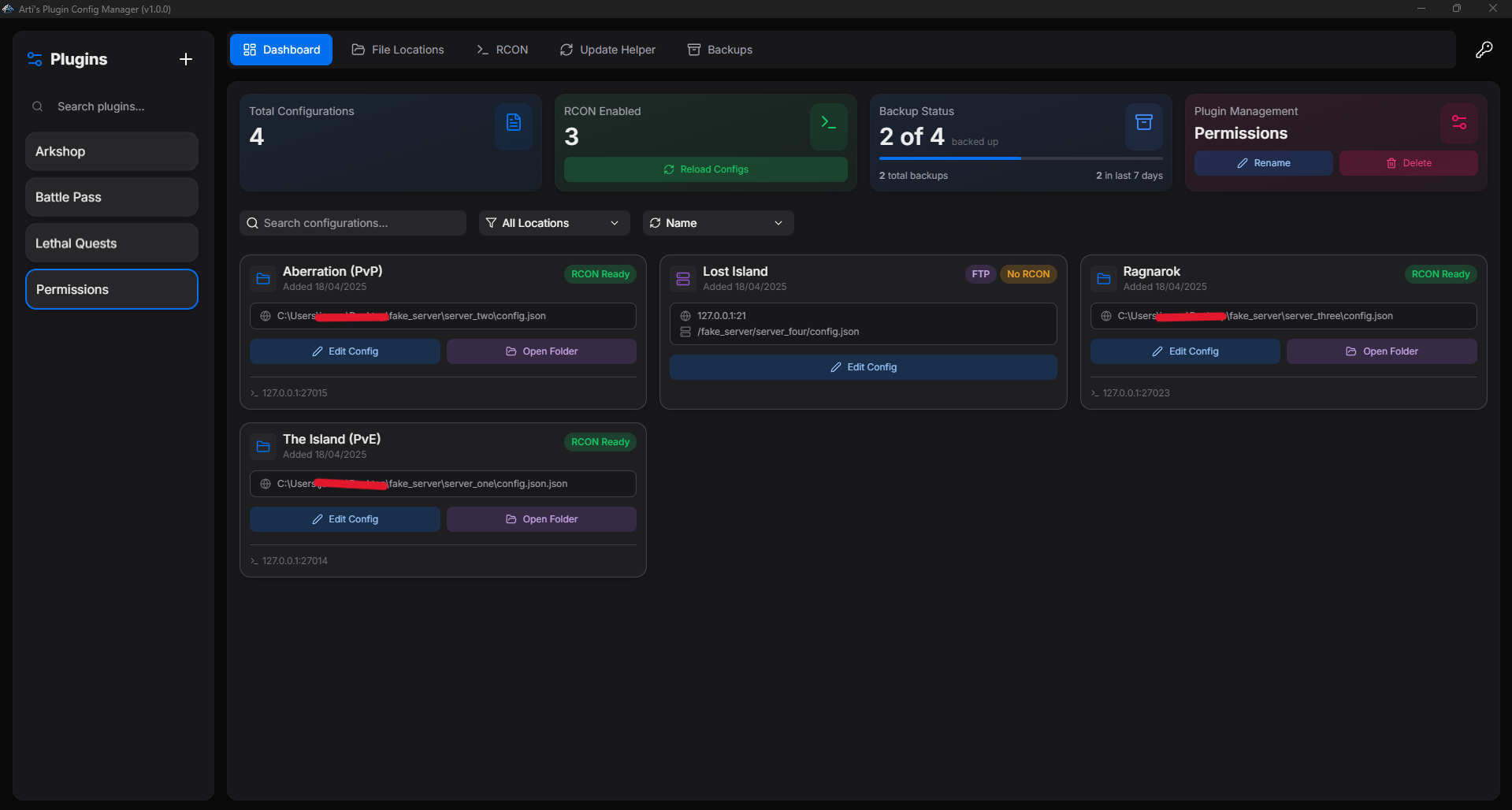Click the '2 total backups' text
This screenshot has height=810, width=1512.
[x=914, y=176]
